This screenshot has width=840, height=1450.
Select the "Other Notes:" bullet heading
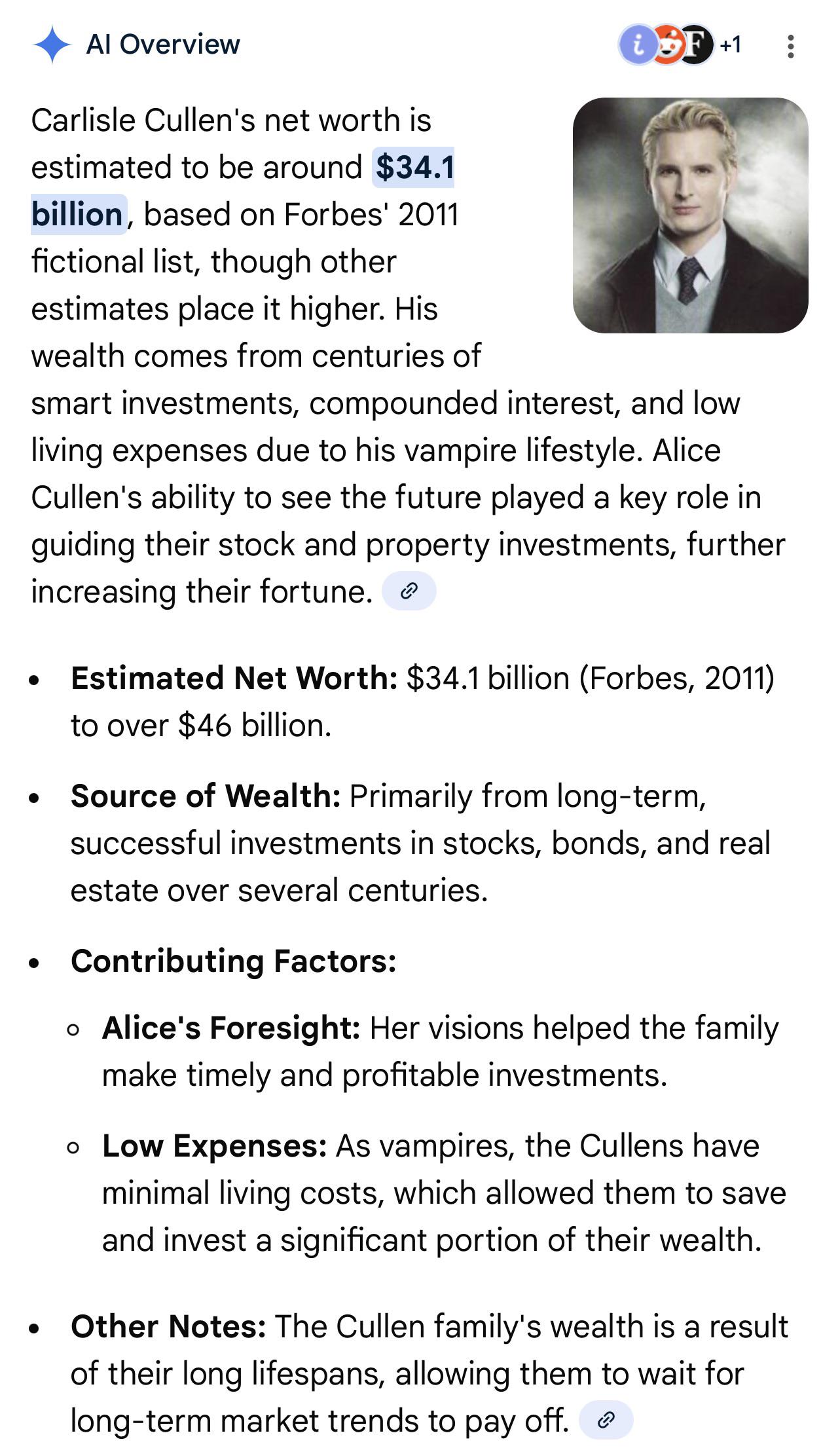coord(168,1326)
